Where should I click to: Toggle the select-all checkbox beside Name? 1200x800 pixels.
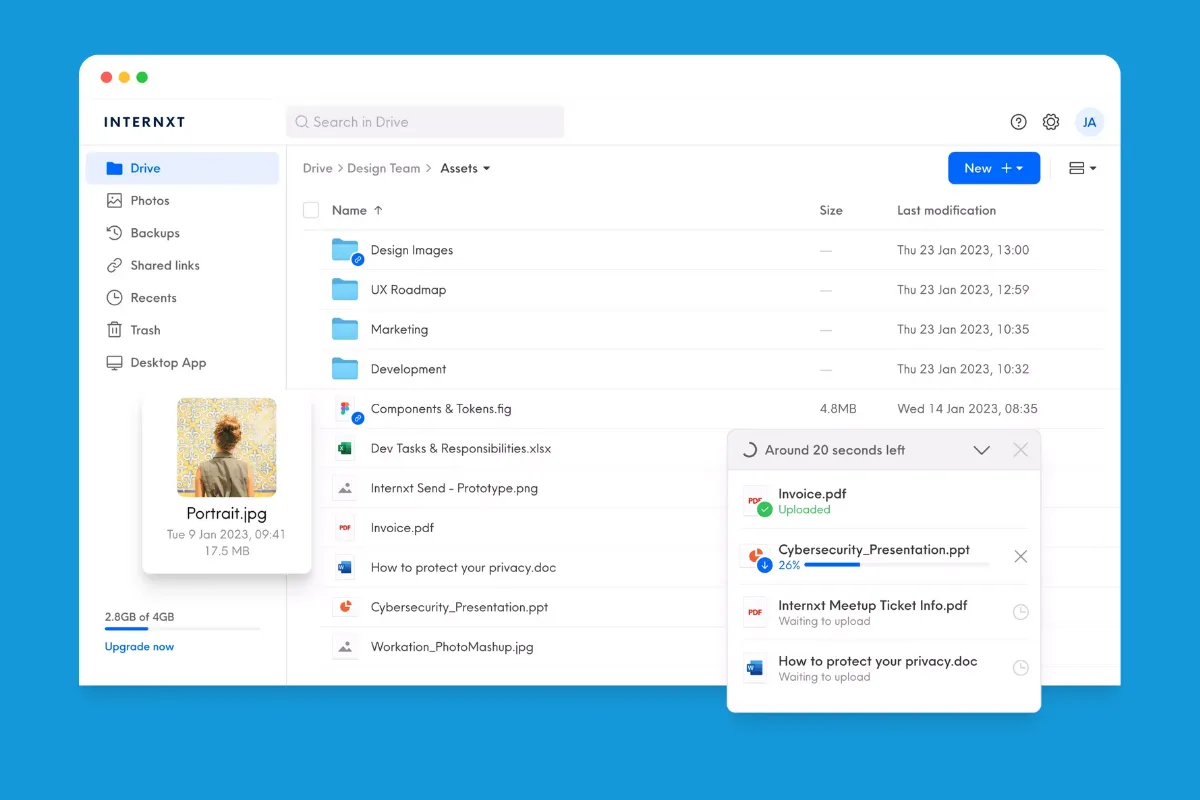point(311,210)
